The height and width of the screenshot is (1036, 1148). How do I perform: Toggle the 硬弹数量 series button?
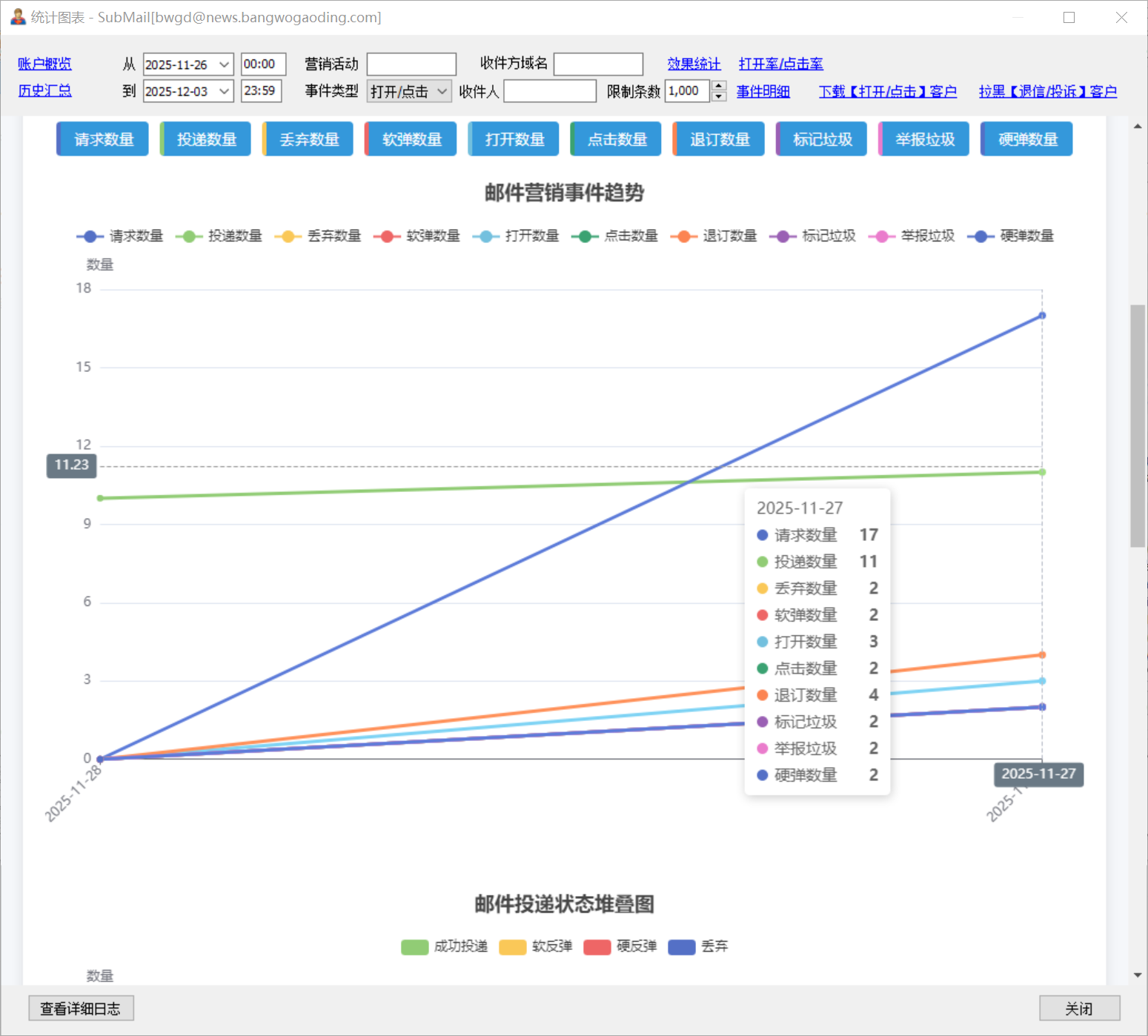tap(1026, 139)
